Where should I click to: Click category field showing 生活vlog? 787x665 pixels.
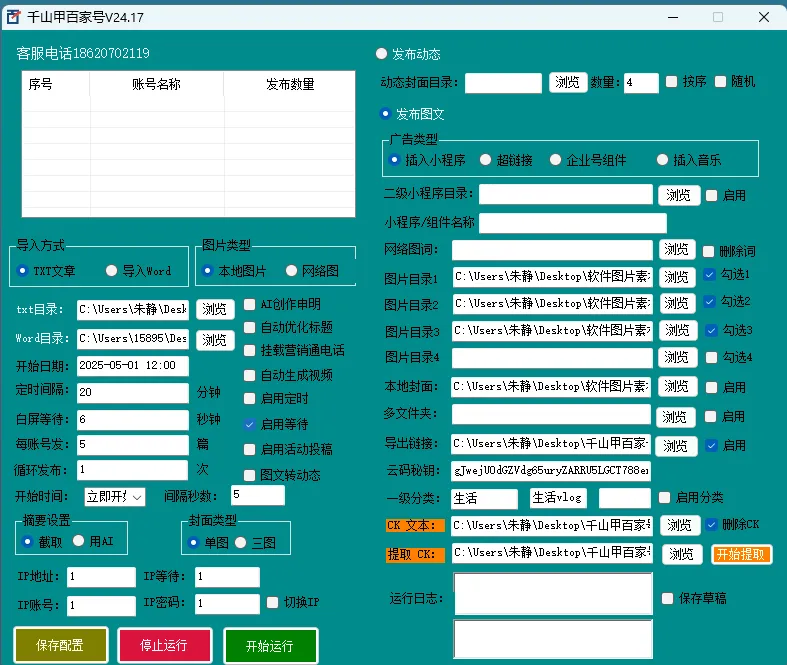[558, 498]
